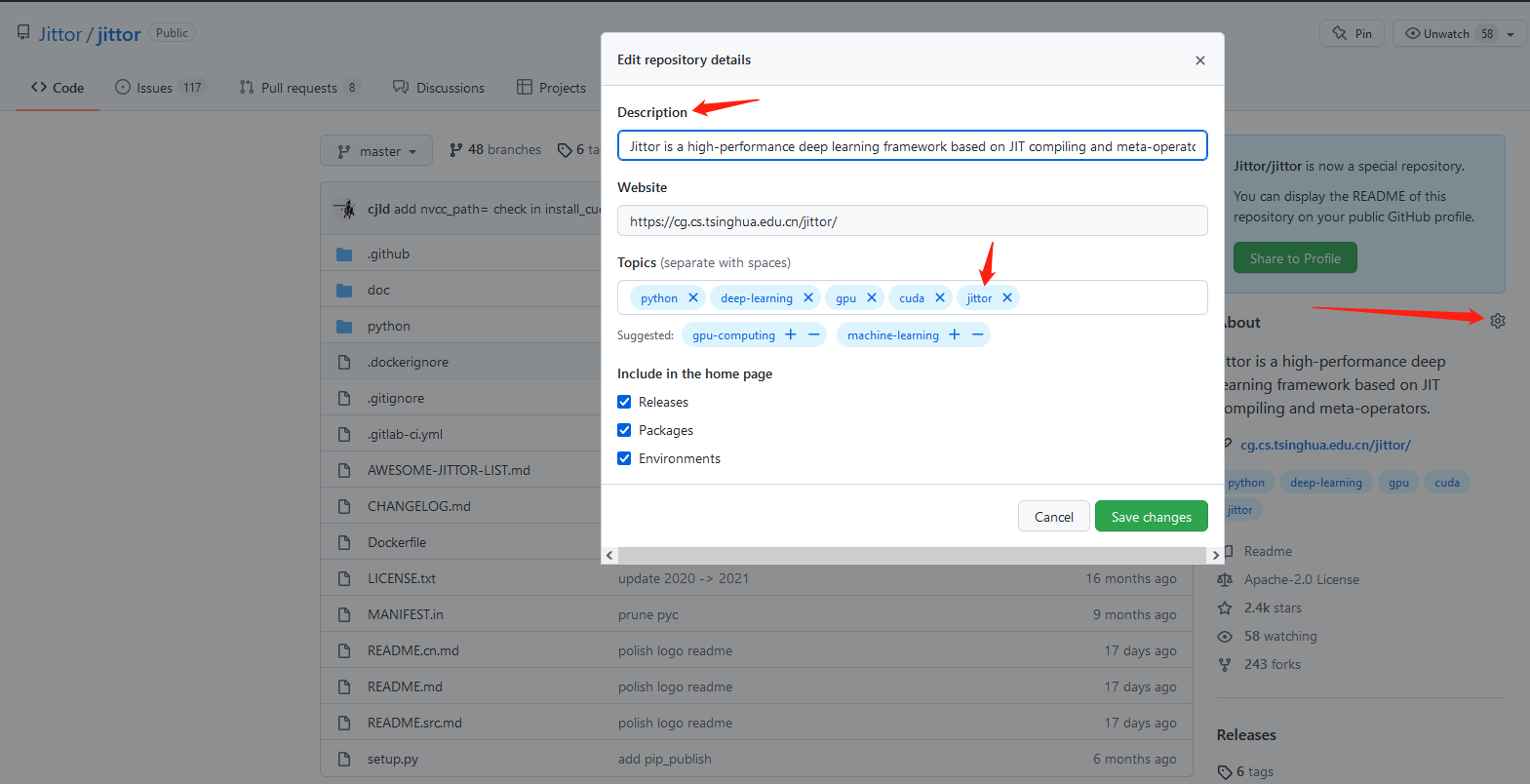
Task: Remove the deep-learning topic tag
Action: click(x=808, y=298)
